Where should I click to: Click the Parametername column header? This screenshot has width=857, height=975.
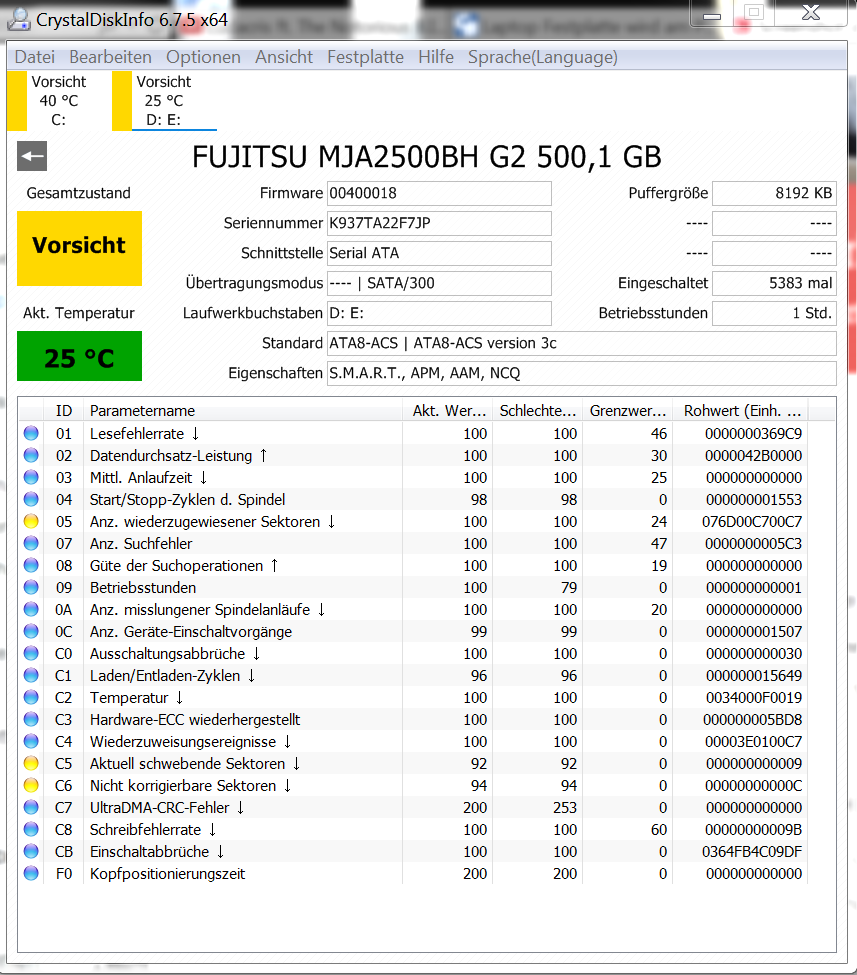click(243, 410)
